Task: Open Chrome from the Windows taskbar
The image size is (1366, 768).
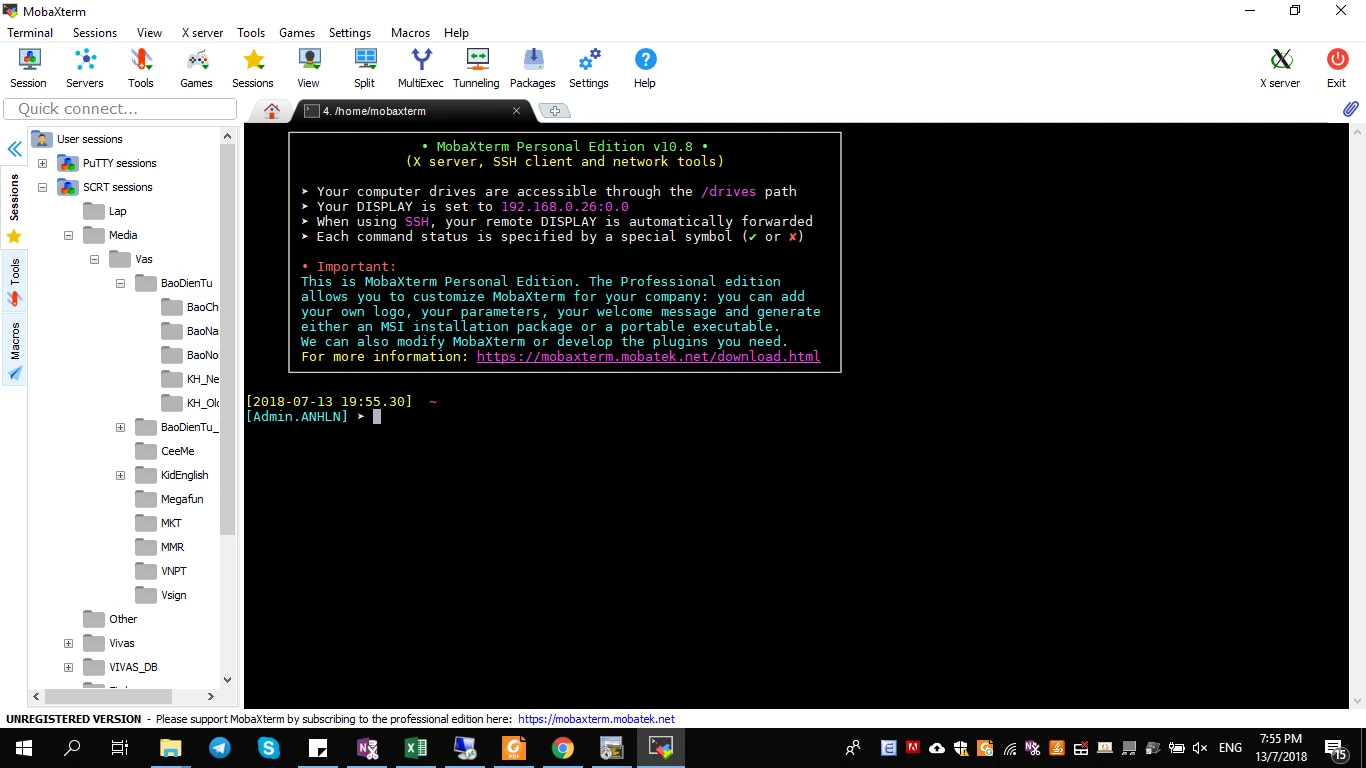Action: (562, 748)
